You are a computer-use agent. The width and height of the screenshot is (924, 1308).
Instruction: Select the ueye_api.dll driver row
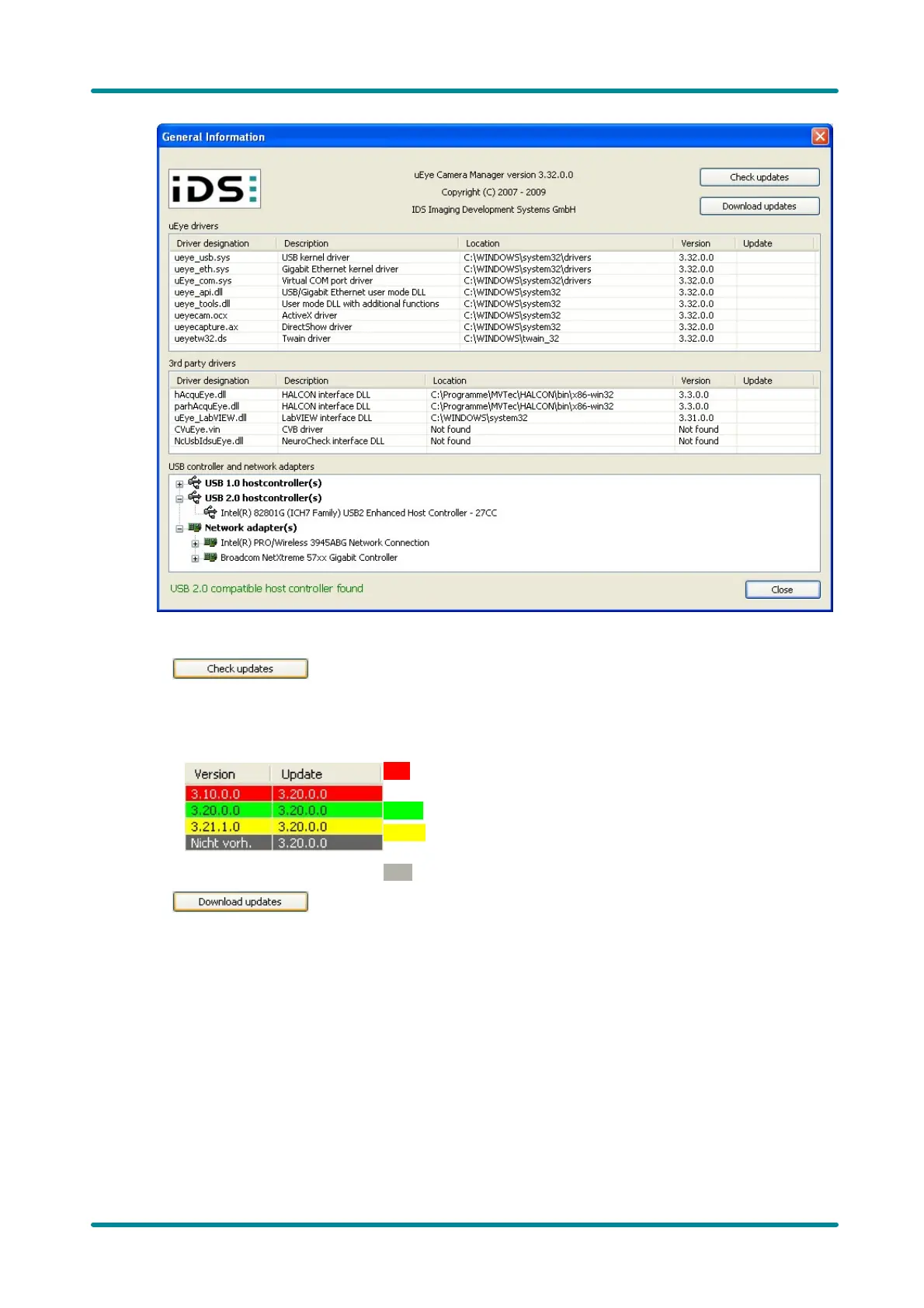pos(494,292)
